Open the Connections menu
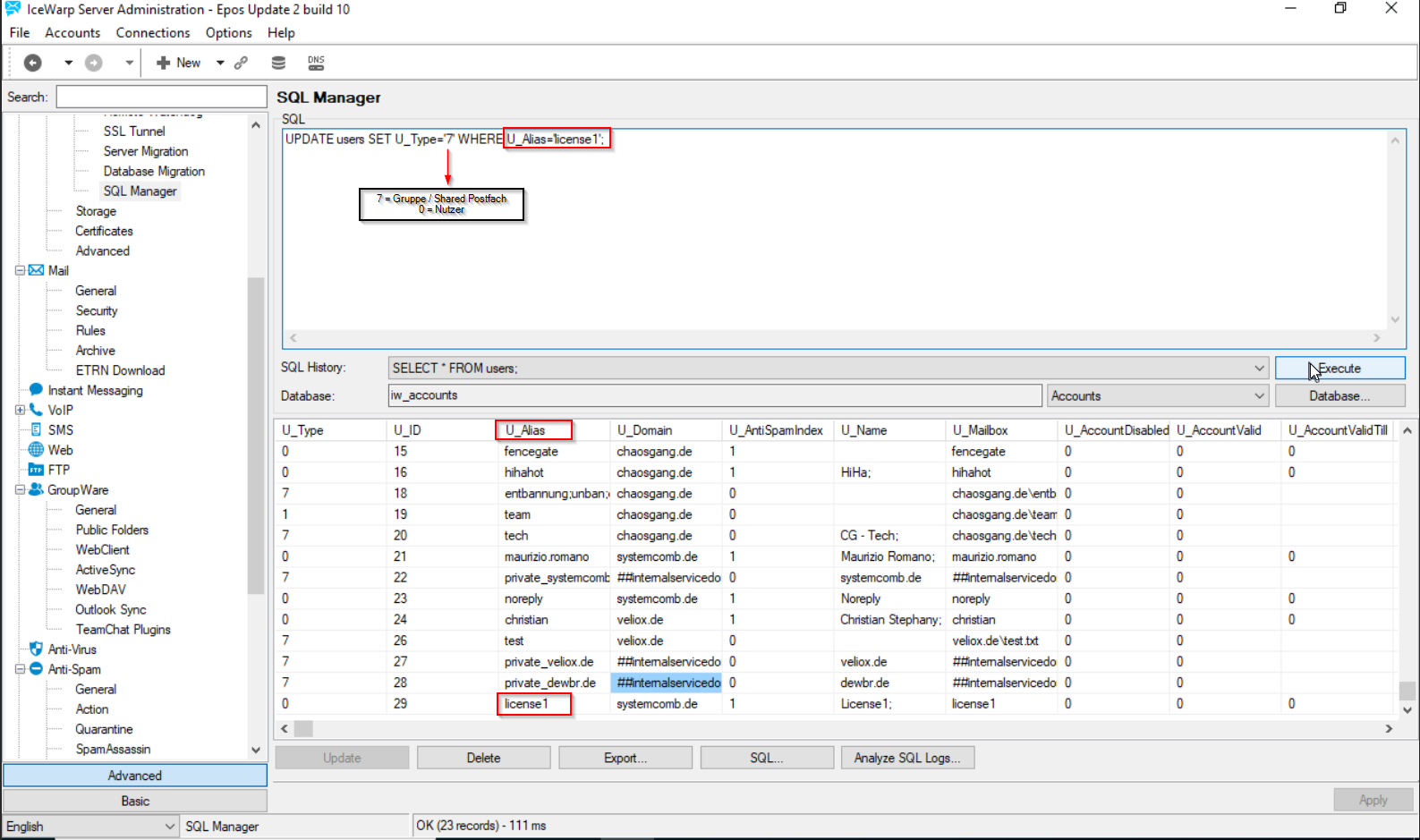The width and height of the screenshot is (1420, 840). (x=152, y=33)
